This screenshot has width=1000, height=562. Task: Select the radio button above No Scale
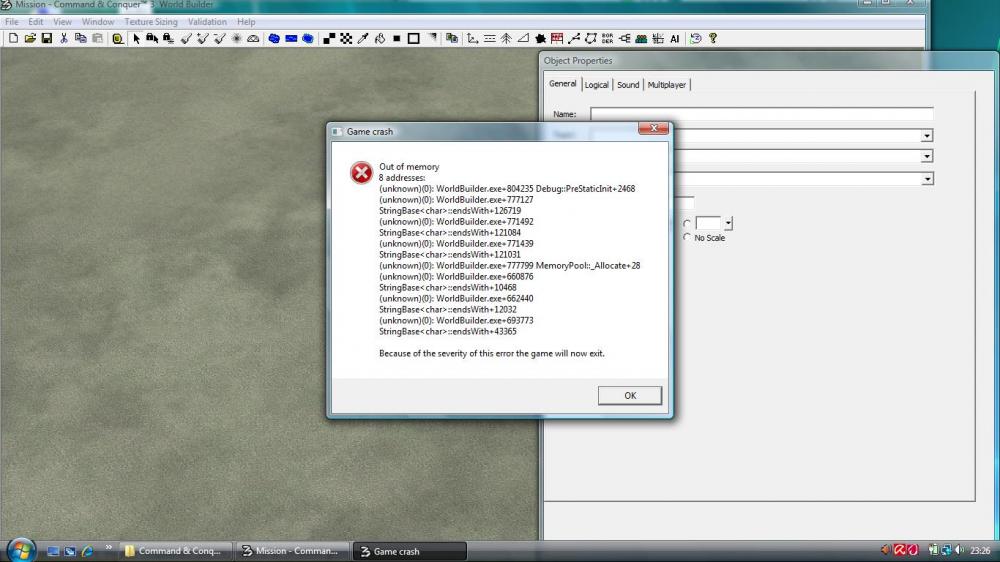coord(686,223)
